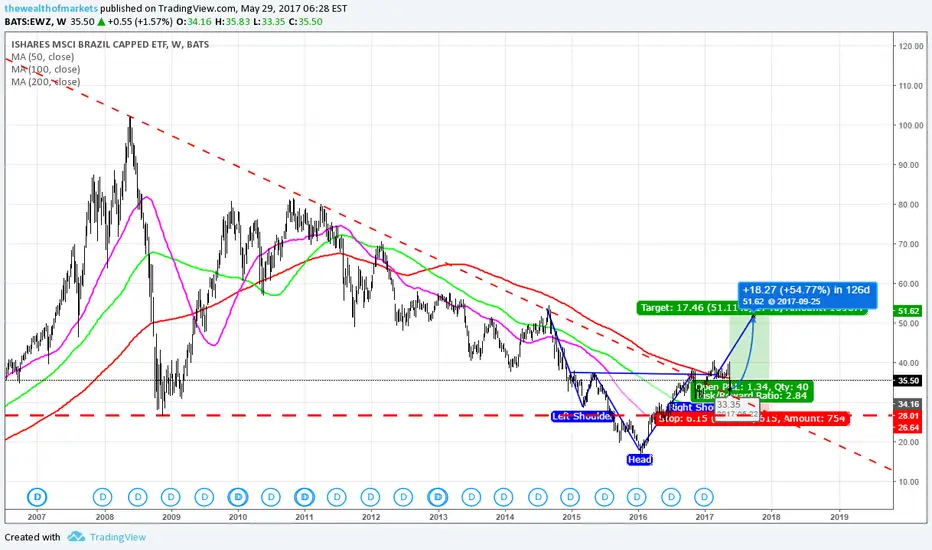Click the 2019 label on the time axis
The width and height of the screenshot is (932, 550).
(x=839, y=517)
